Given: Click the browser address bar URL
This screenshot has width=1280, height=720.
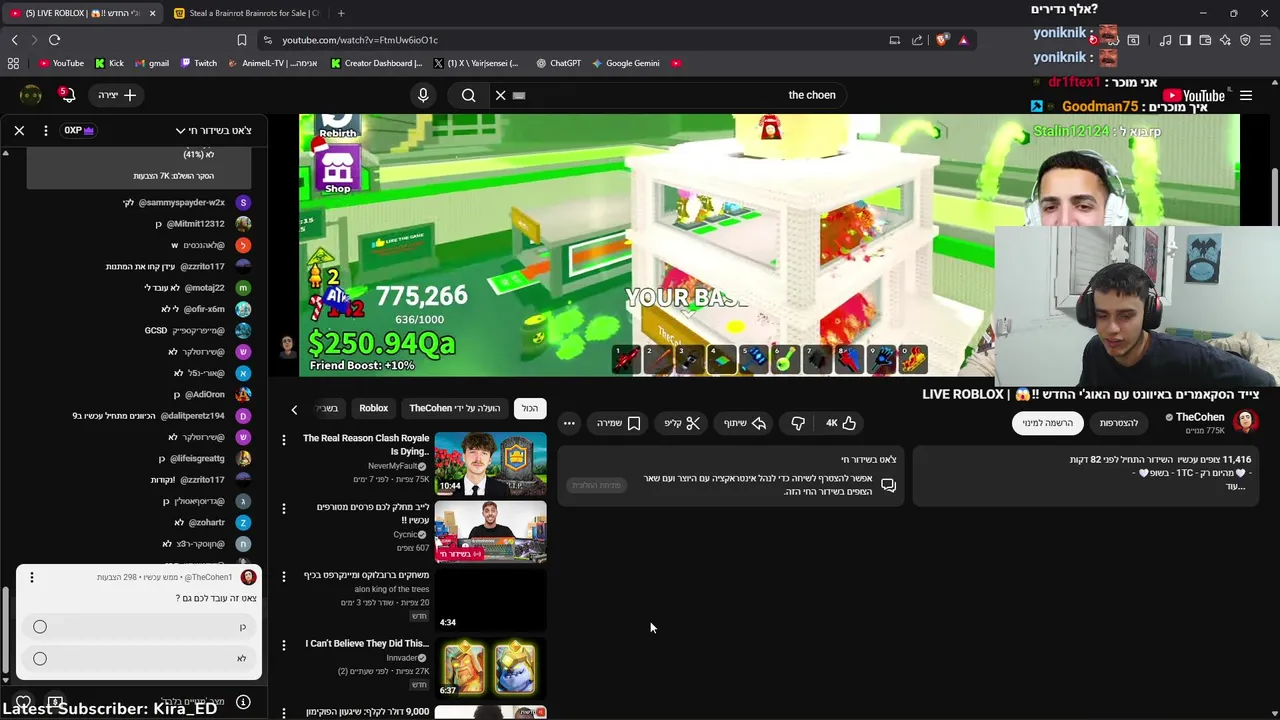Looking at the screenshot, I should [x=360, y=40].
